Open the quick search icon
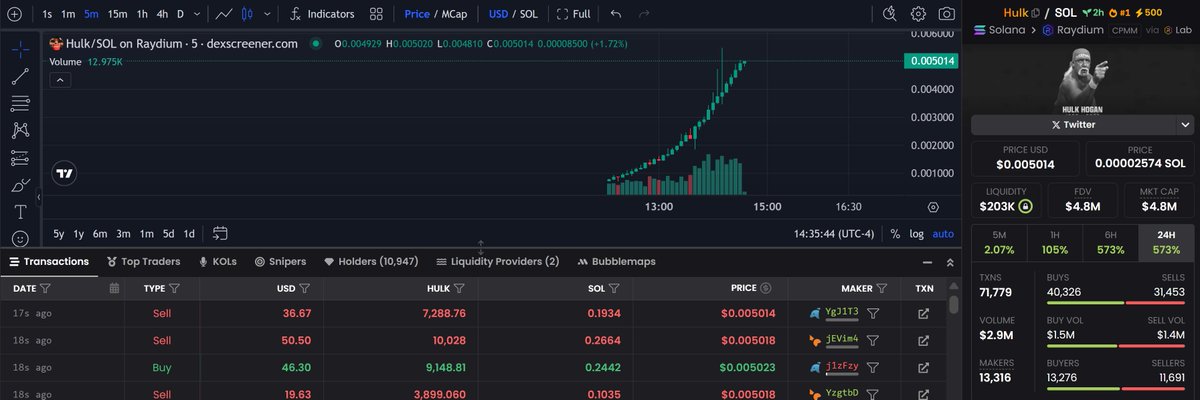 click(890, 14)
